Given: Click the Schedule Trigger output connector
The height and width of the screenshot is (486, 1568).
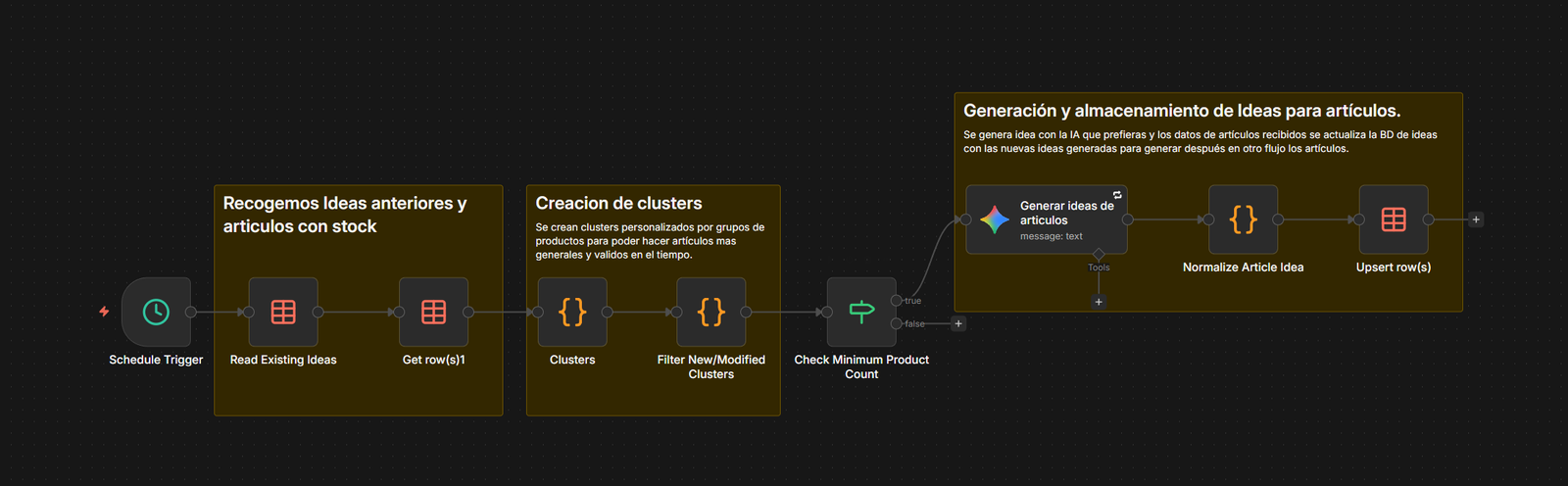Looking at the screenshot, I should pyautogui.click(x=191, y=313).
